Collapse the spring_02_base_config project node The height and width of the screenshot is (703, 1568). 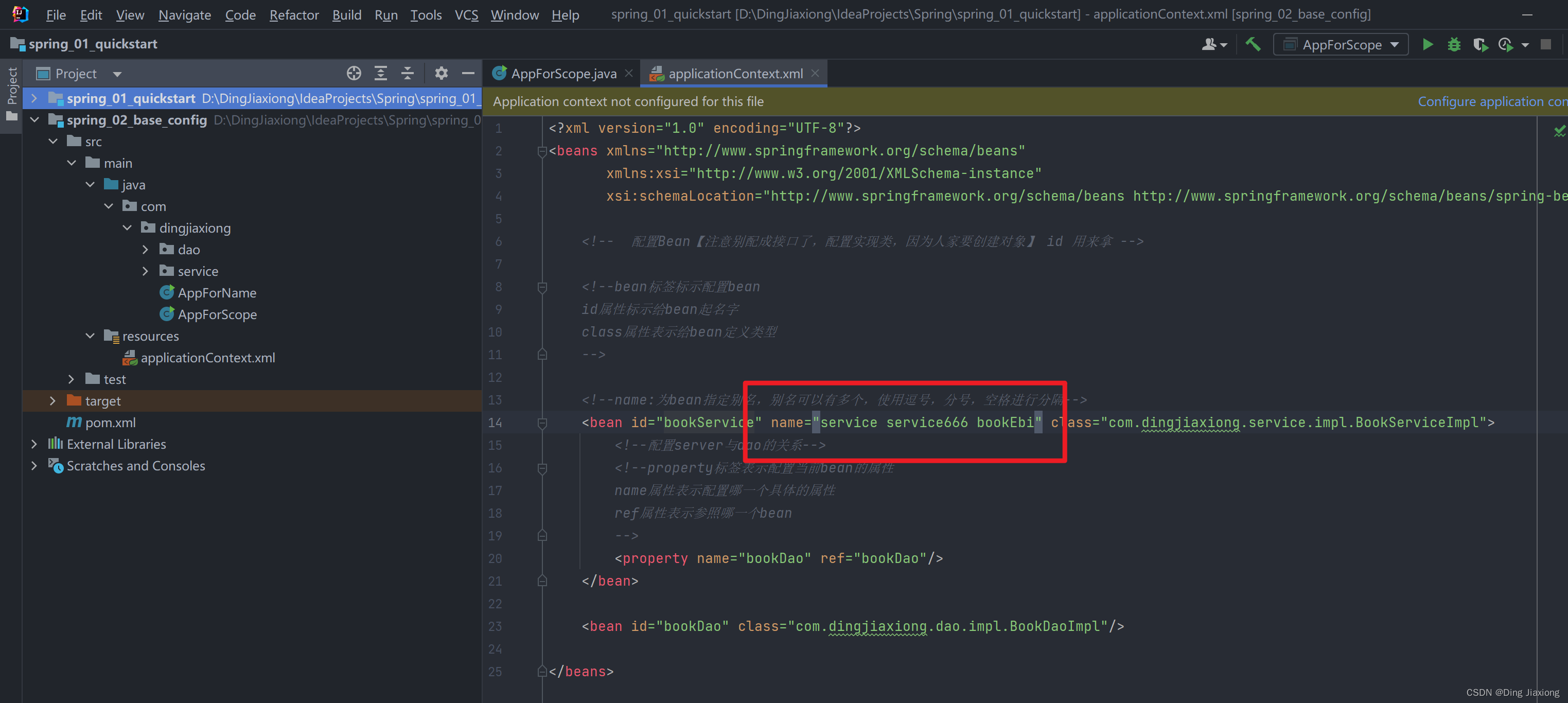34,119
